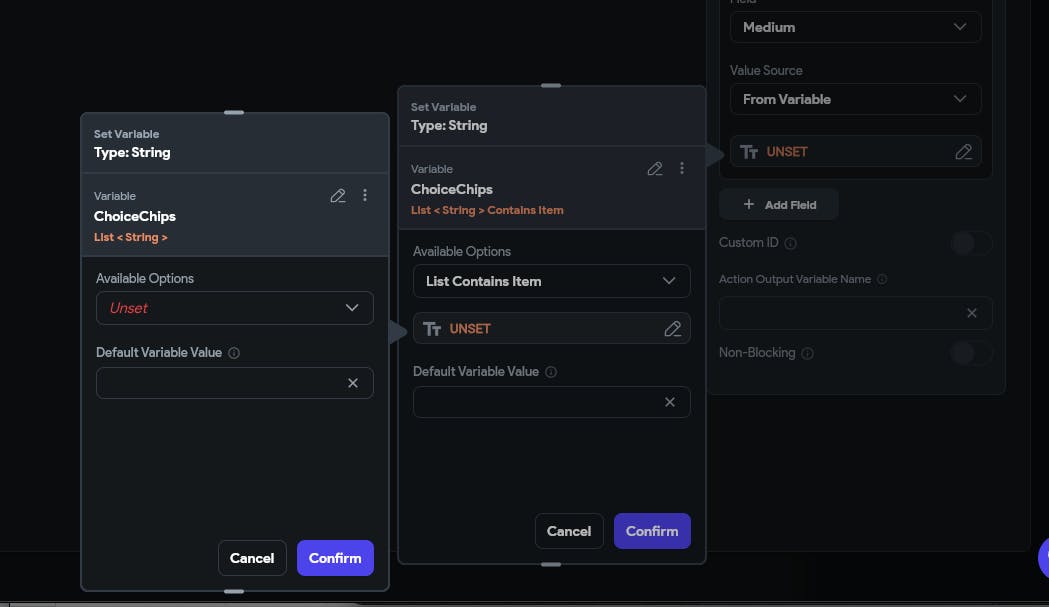Open the Unset Available Options dropdown
The width and height of the screenshot is (1049, 607).
pyautogui.click(x=235, y=308)
